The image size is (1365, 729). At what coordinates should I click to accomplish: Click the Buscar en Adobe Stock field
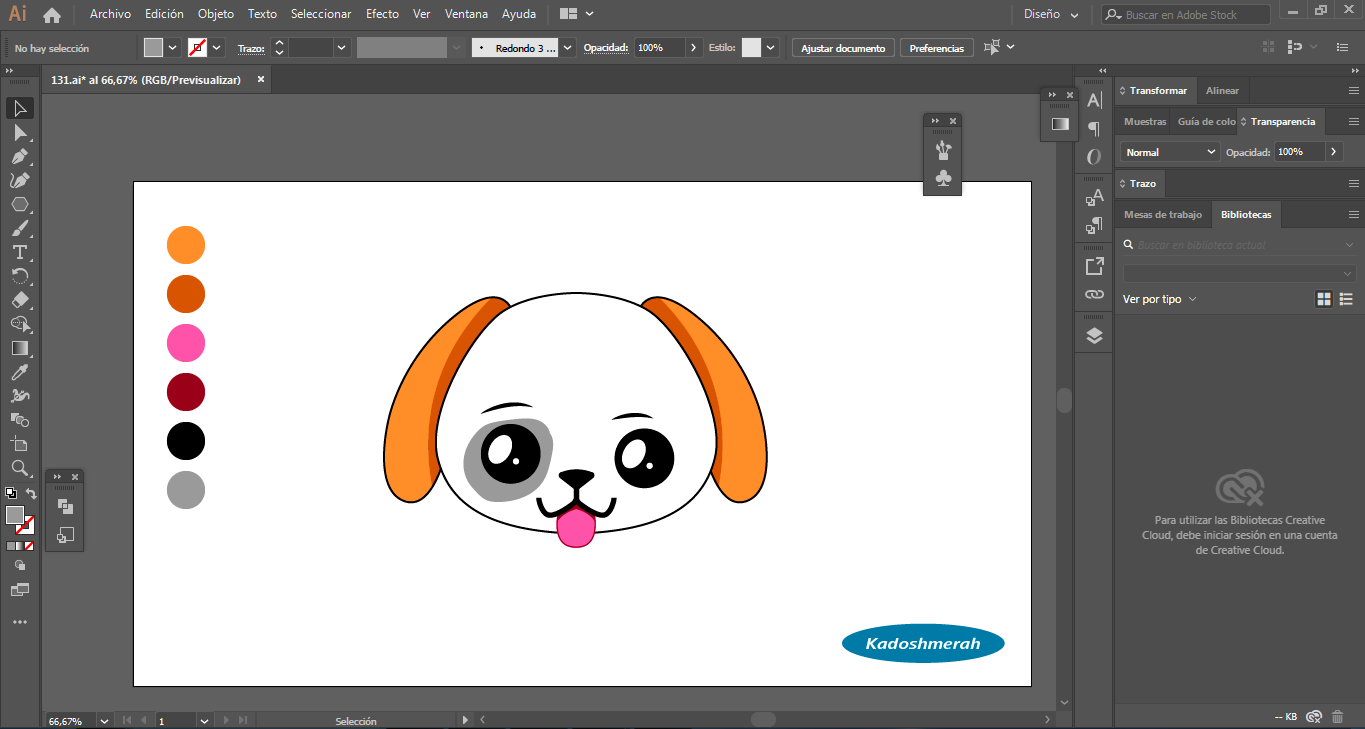(1186, 15)
